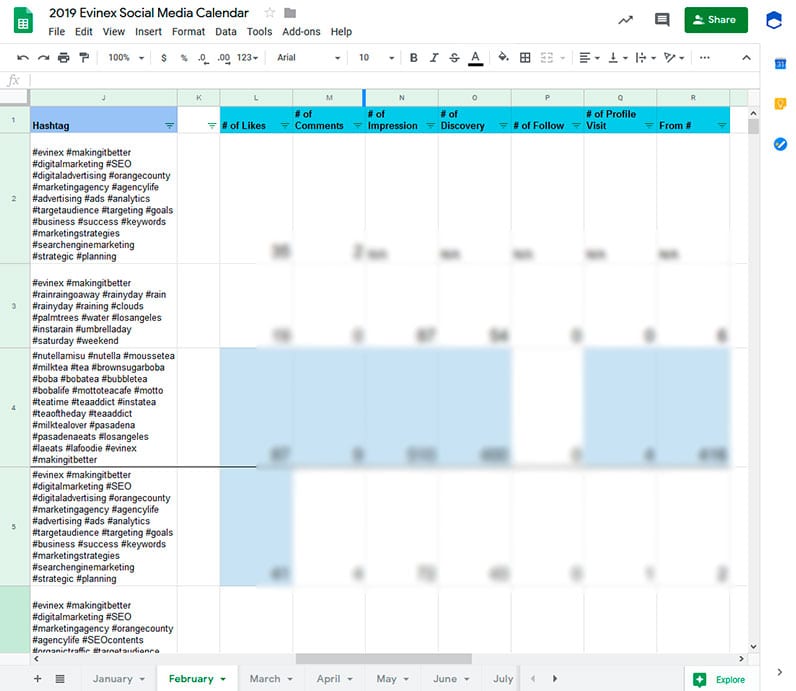The image size is (796, 691).
Task: Open the all sheets list icon
Action: (x=60, y=679)
